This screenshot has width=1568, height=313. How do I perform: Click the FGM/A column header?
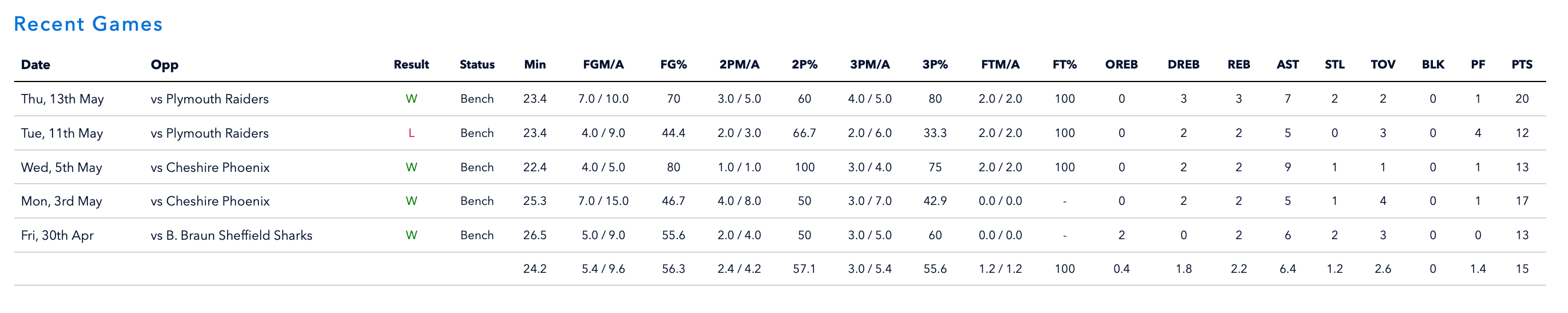click(x=603, y=64)
